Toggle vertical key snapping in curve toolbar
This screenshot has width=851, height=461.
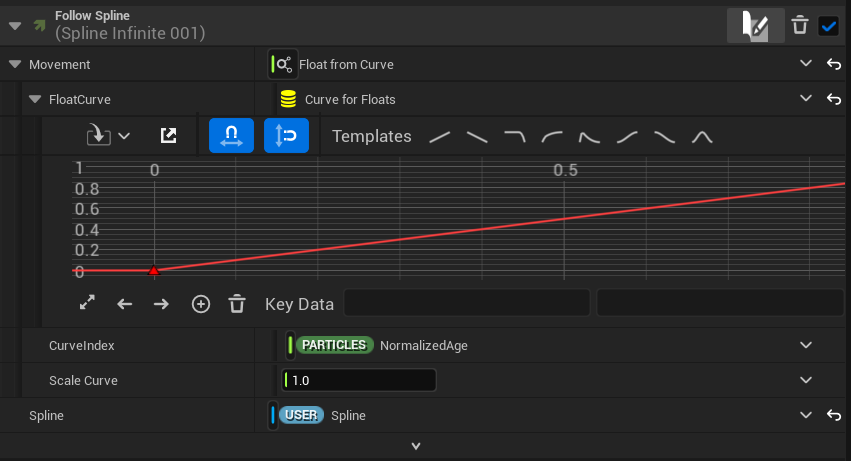click(x=286, y=136)
